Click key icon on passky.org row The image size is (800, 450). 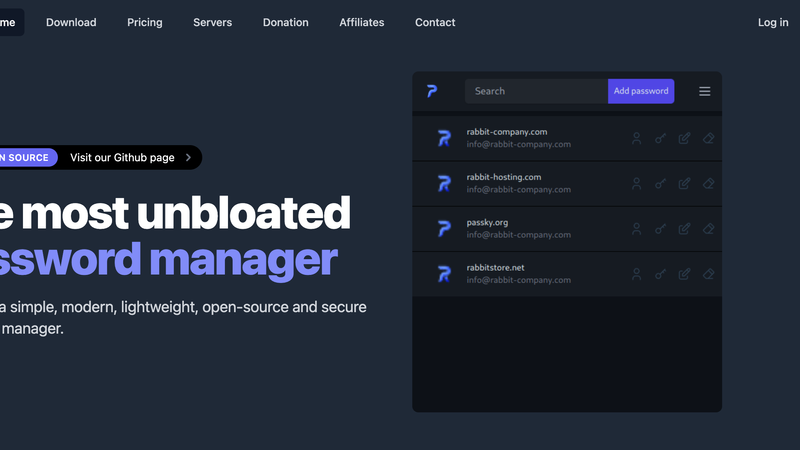click(660, 229)
